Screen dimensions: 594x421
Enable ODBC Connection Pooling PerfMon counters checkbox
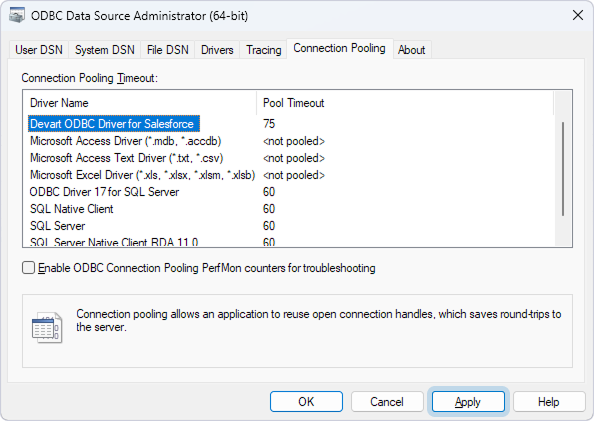28,268
